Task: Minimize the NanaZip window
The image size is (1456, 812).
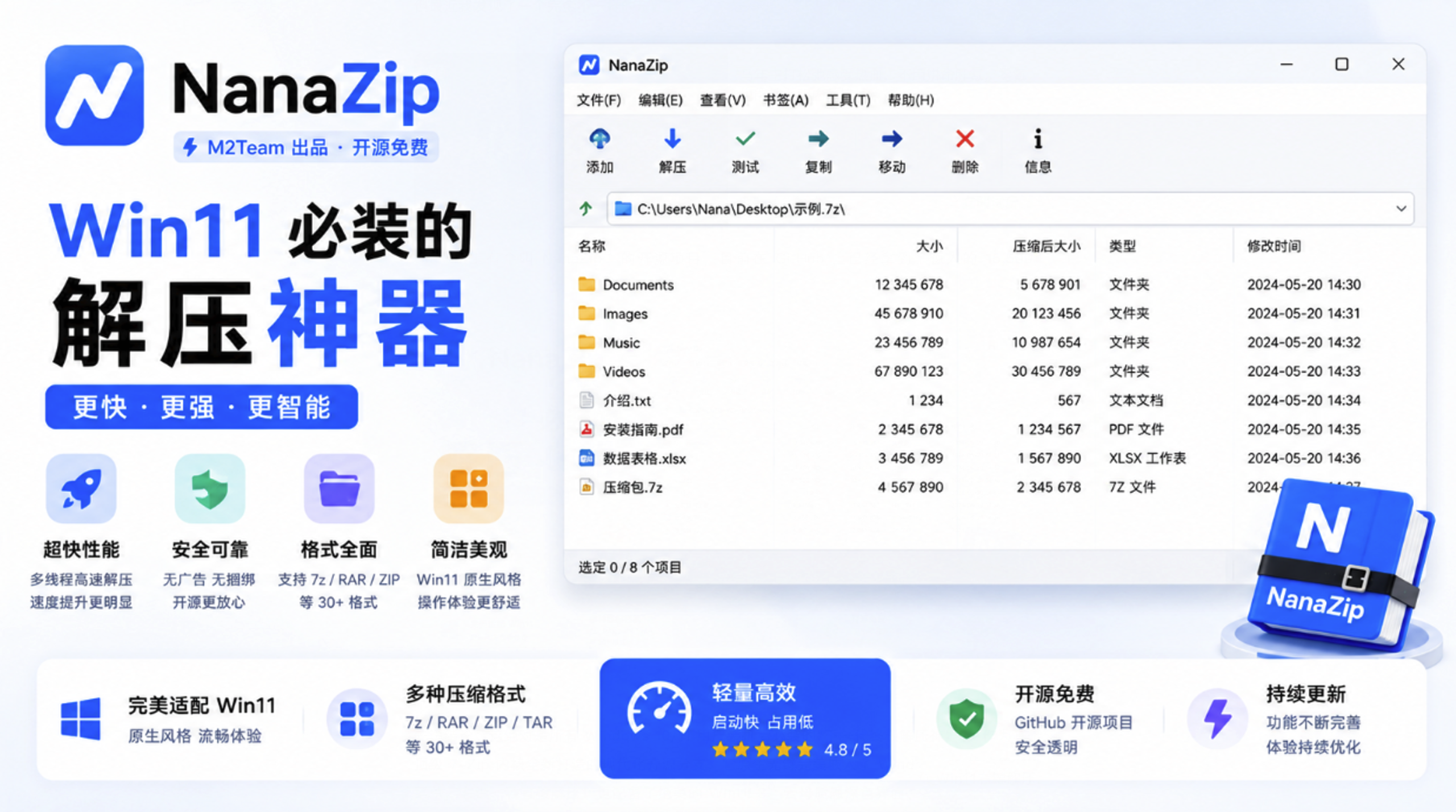Action: click(1287, 65)
